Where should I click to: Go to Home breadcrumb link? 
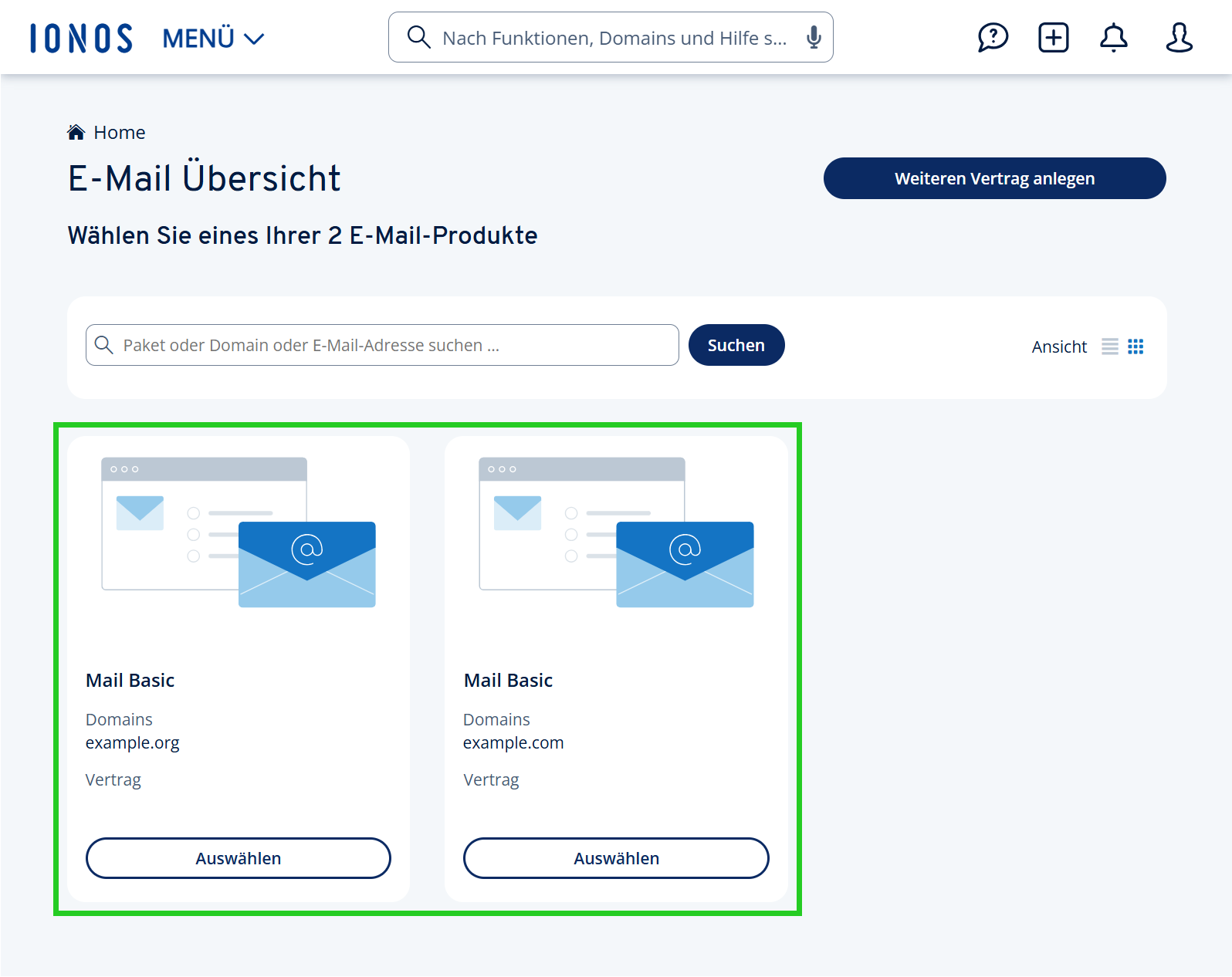pyautogui.click(x=119, y=133)
